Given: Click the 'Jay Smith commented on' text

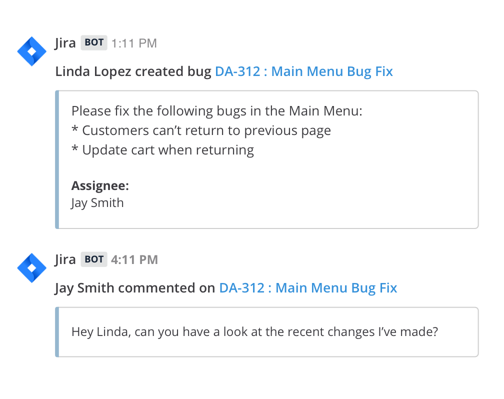Looking at the screenshot, I should point(135,288).
